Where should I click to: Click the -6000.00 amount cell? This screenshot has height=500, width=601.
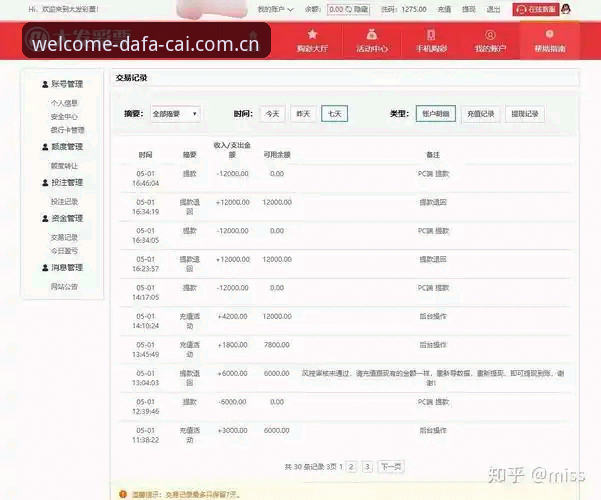point(233,402)
